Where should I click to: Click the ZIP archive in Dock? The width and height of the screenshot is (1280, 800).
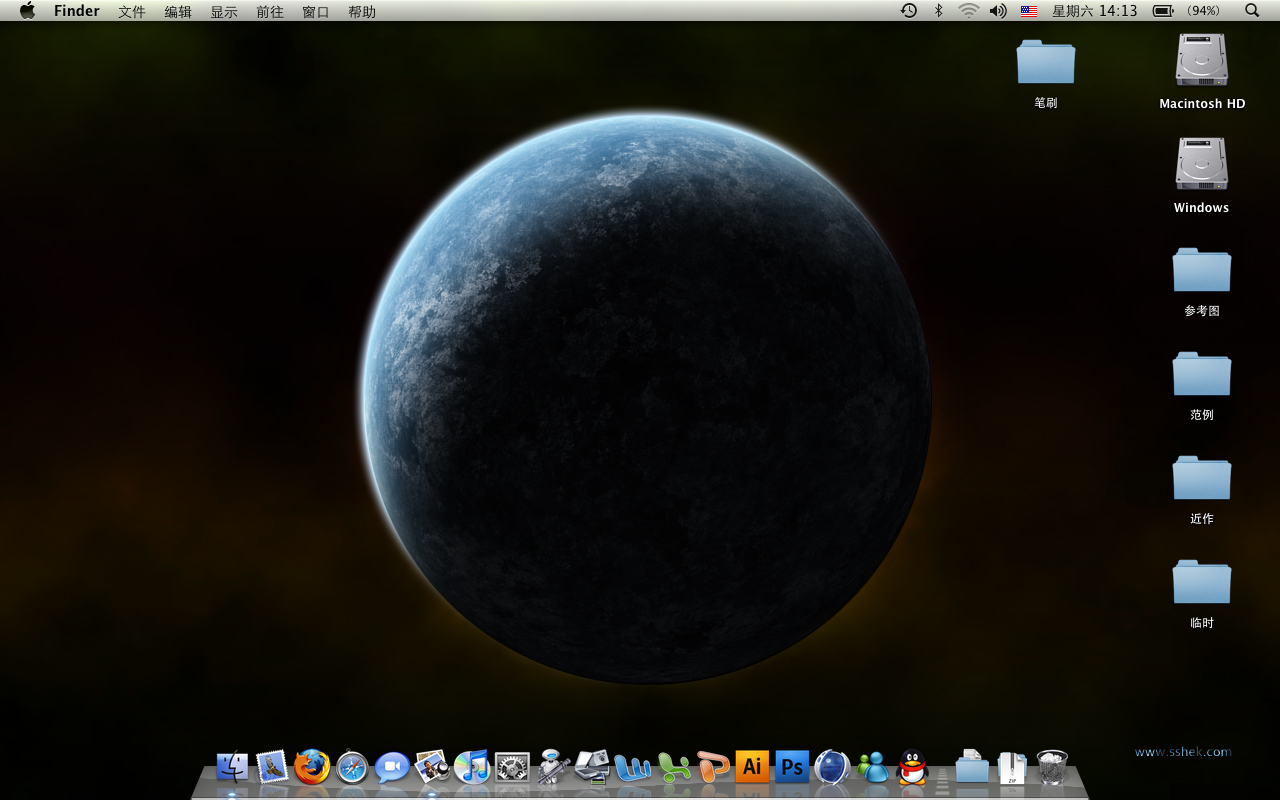[x=1012, y=767]
